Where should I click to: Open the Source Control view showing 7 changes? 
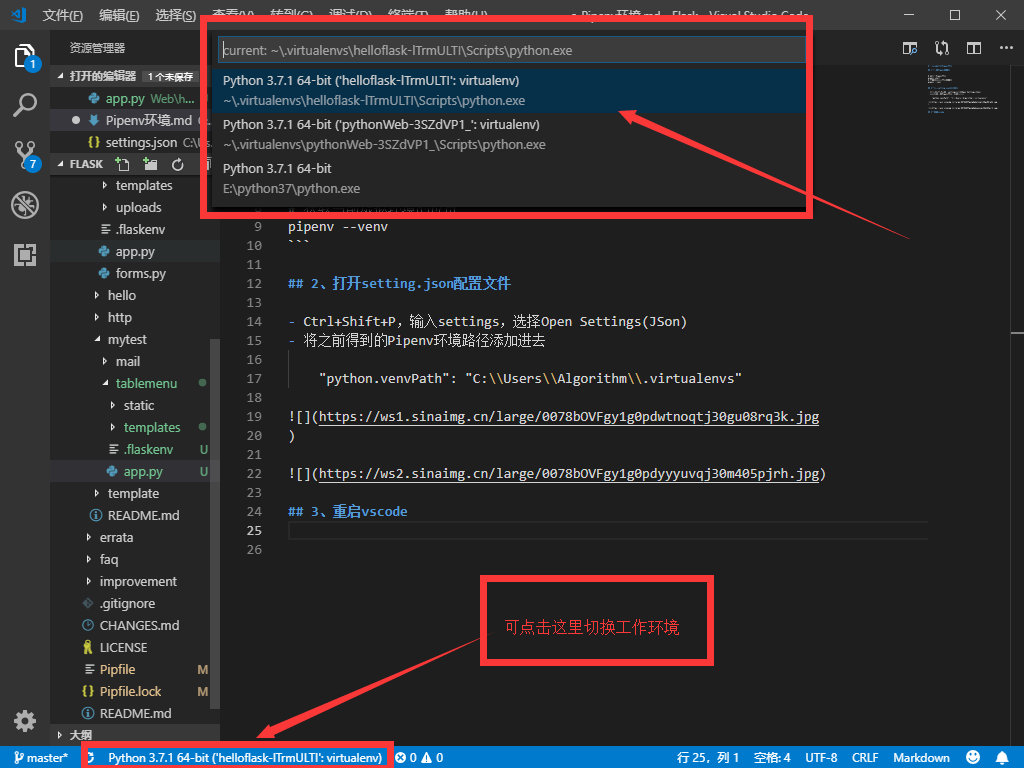click(x=24, y=150)
